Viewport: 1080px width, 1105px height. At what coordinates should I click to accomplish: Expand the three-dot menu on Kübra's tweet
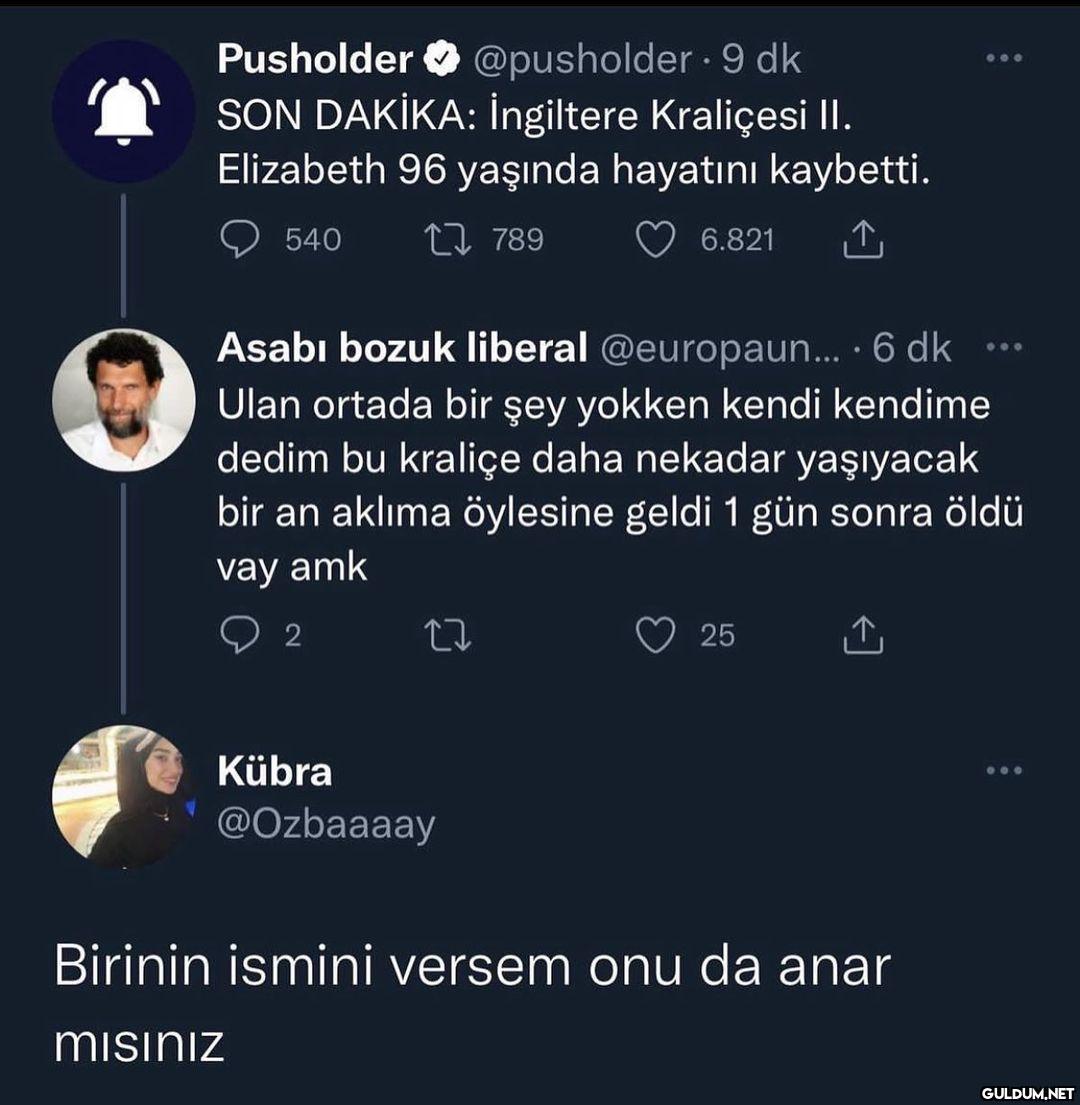(1003, 770)
